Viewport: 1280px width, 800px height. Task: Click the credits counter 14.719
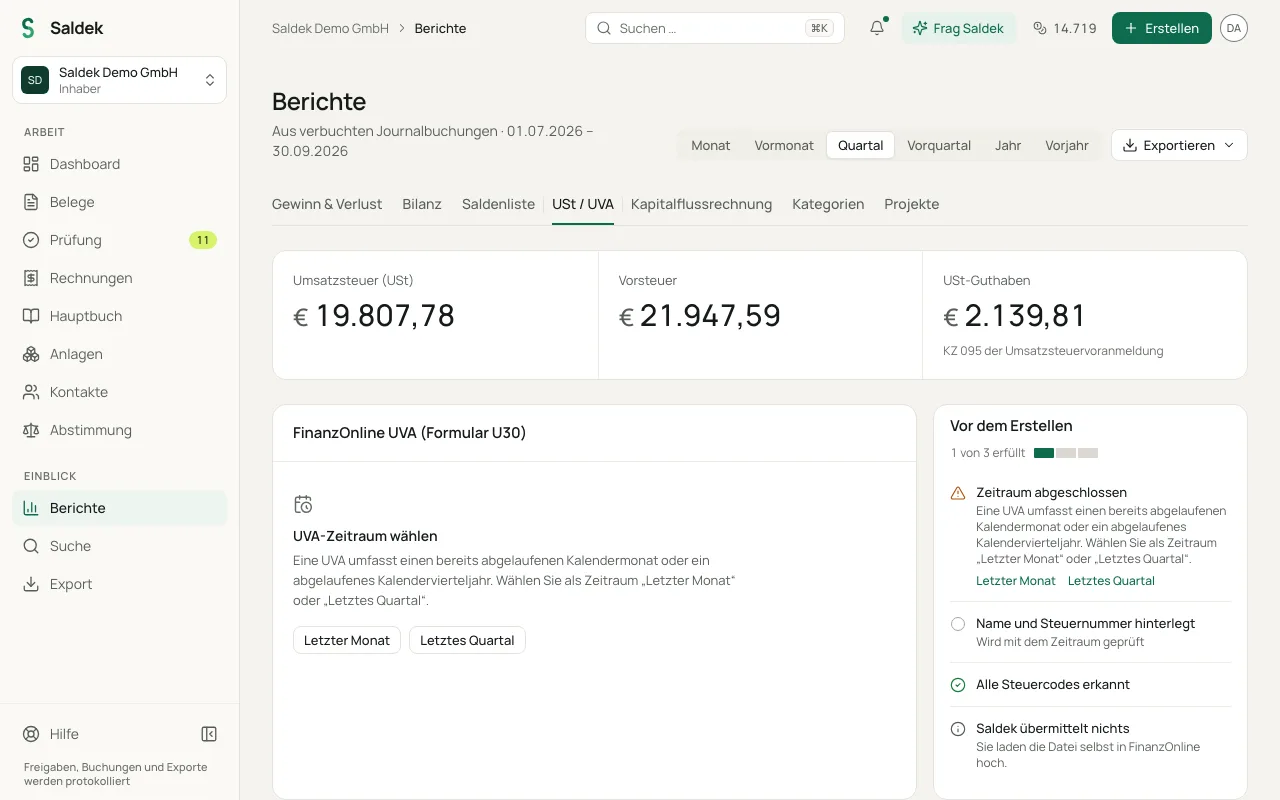pos(1064,28)
